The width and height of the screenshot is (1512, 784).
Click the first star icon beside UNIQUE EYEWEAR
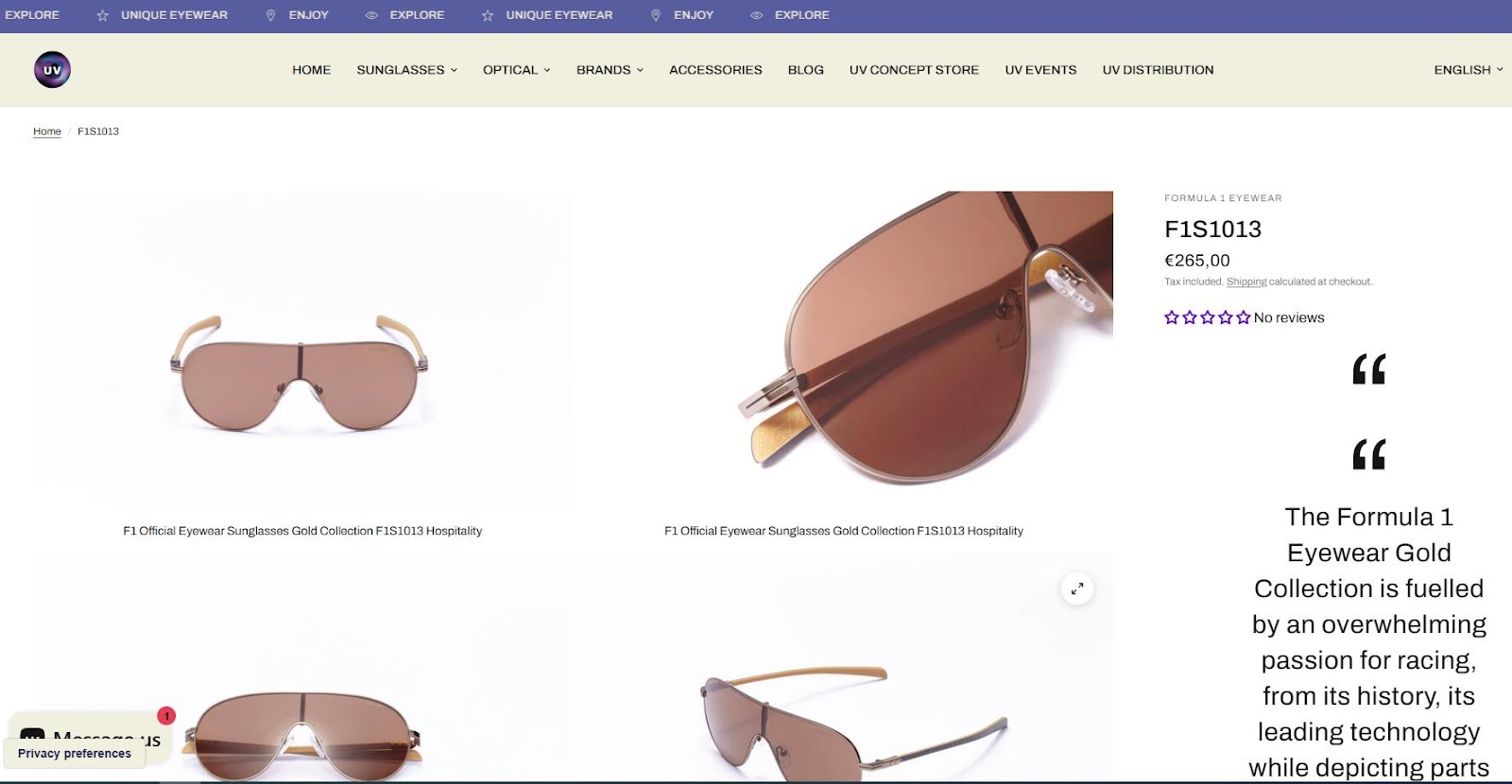point(103,15)
